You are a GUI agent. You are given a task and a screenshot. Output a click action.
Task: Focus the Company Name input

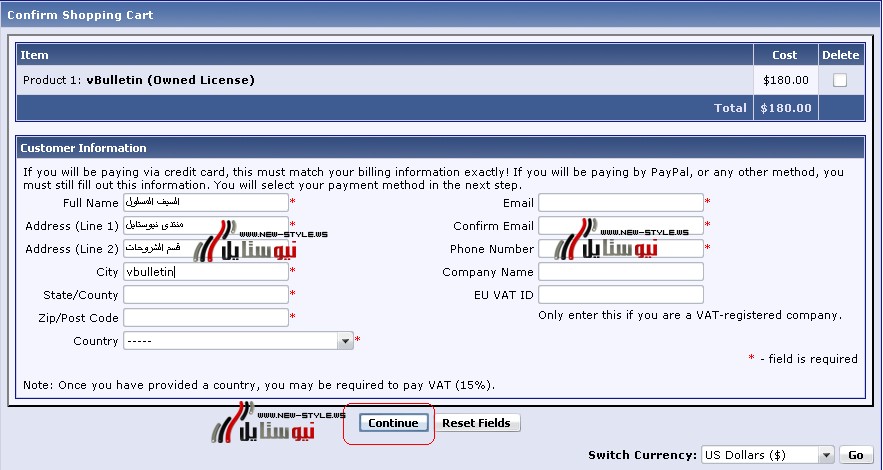[620, 272]
